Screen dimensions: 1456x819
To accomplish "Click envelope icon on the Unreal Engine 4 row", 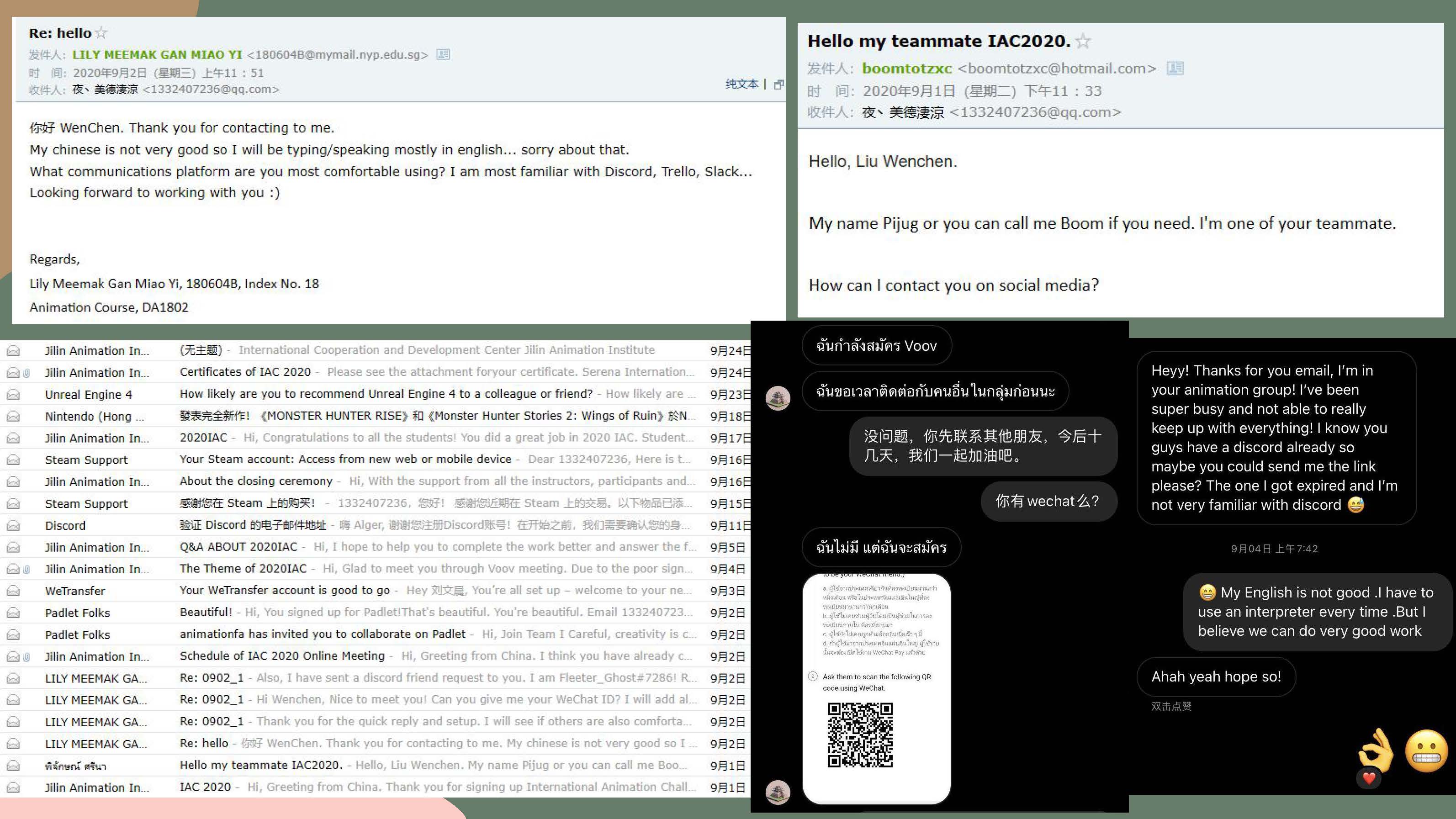I will 13,395.
